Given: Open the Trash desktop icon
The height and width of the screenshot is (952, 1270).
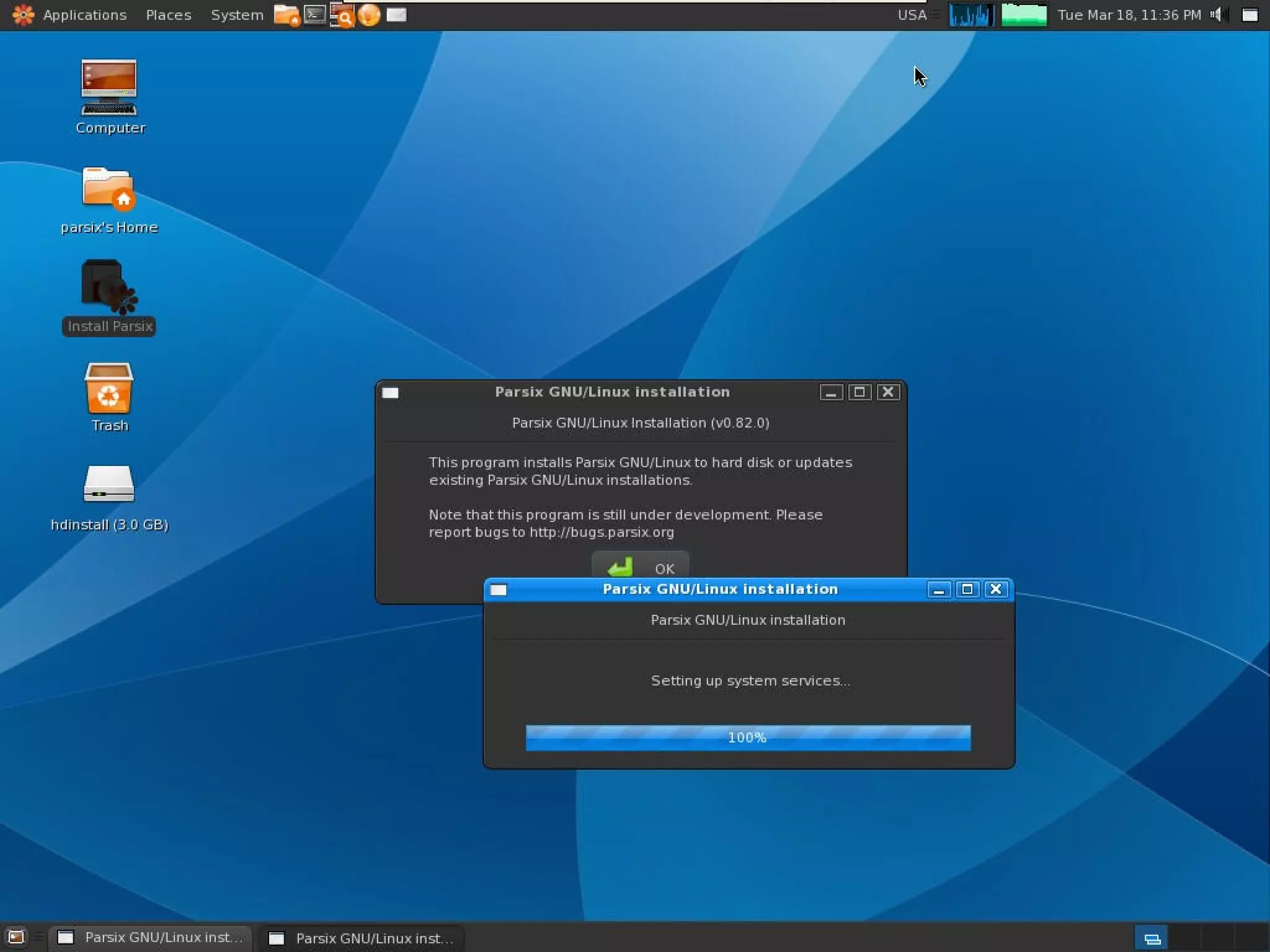Looking at the screenshot, I should [109, 389].
